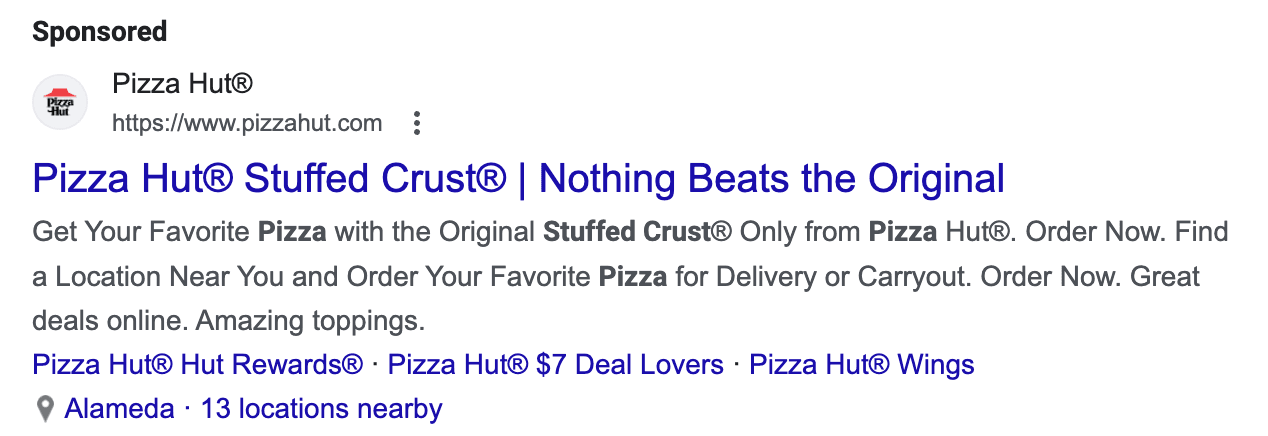The image size is (1268, 436).
Task: Click the Pizza Hut® advertiser name
Action: tap(183, 83)
